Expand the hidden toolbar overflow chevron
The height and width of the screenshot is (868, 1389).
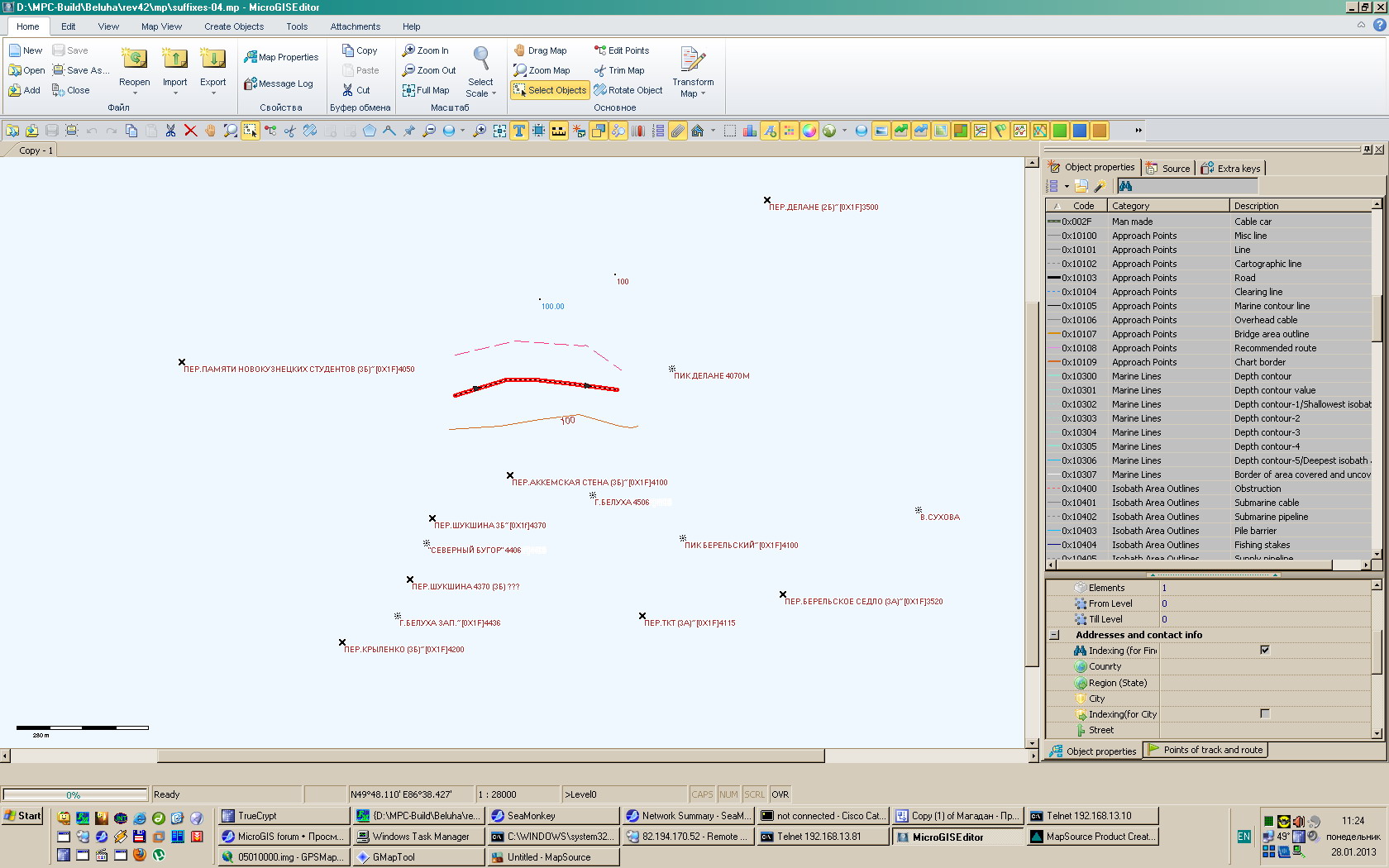coord(1138,131)
